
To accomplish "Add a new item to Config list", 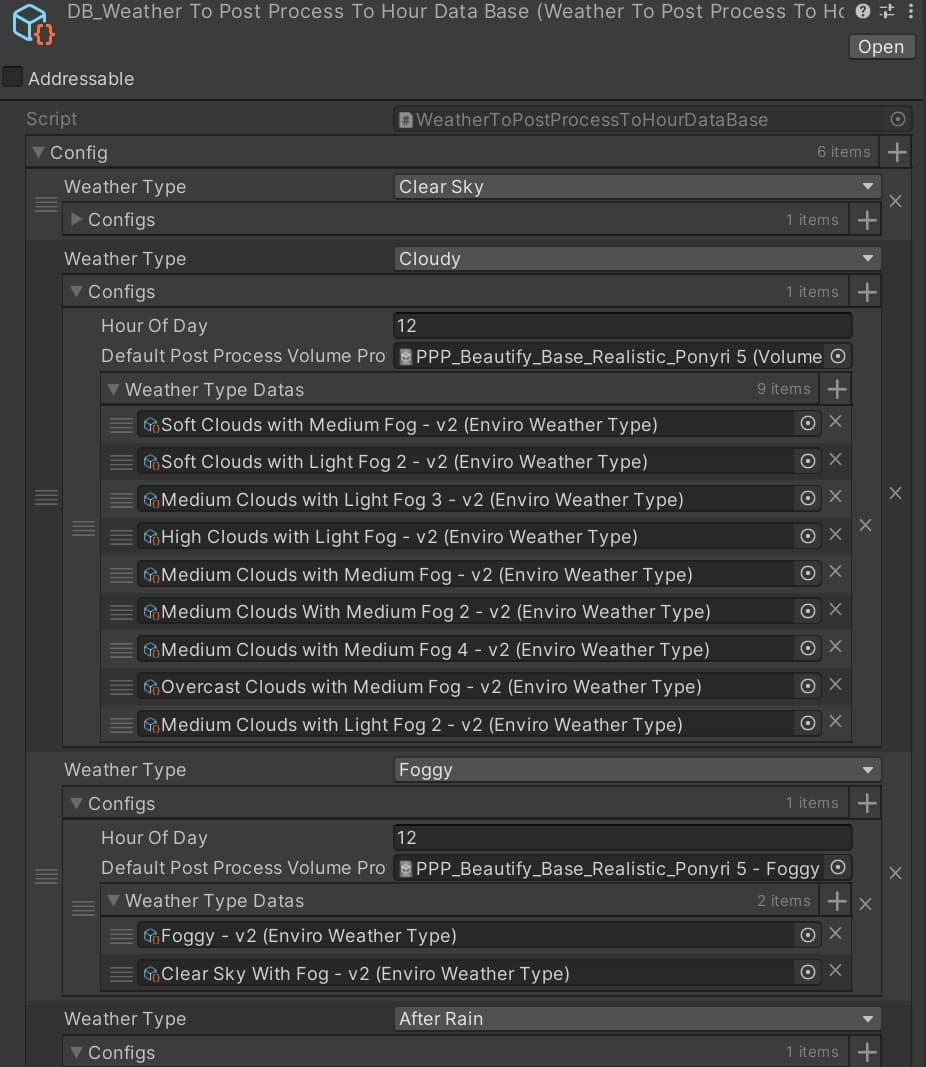I will 897,152.
